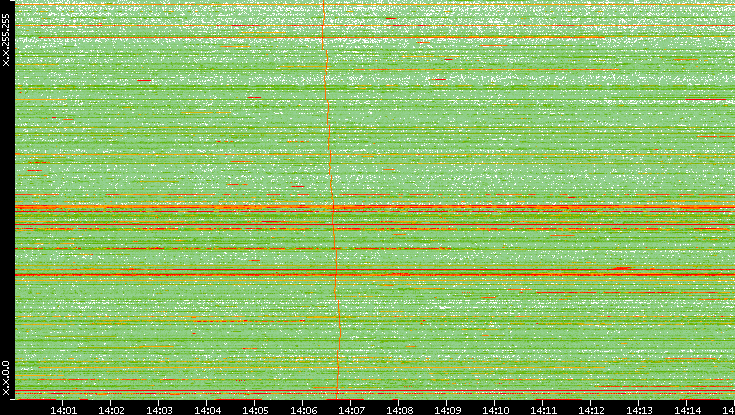Click the 14:09 time label
This screenshot has height=415, width=735.
(447, 410)
